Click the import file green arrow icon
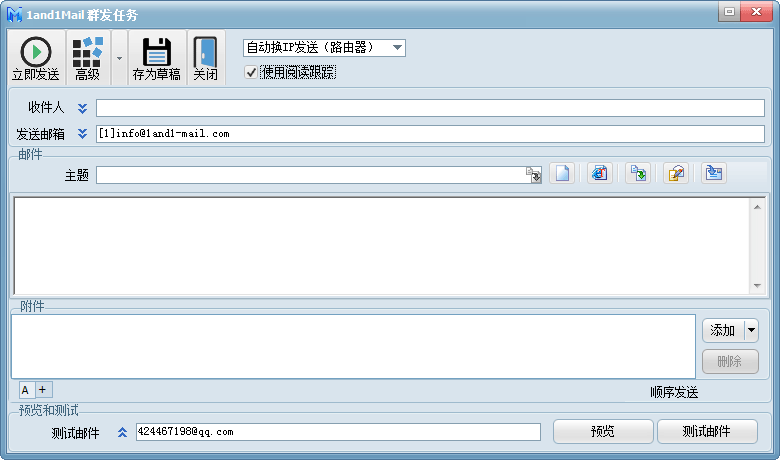This screenshot has height=460, width=780. [638, 174]
